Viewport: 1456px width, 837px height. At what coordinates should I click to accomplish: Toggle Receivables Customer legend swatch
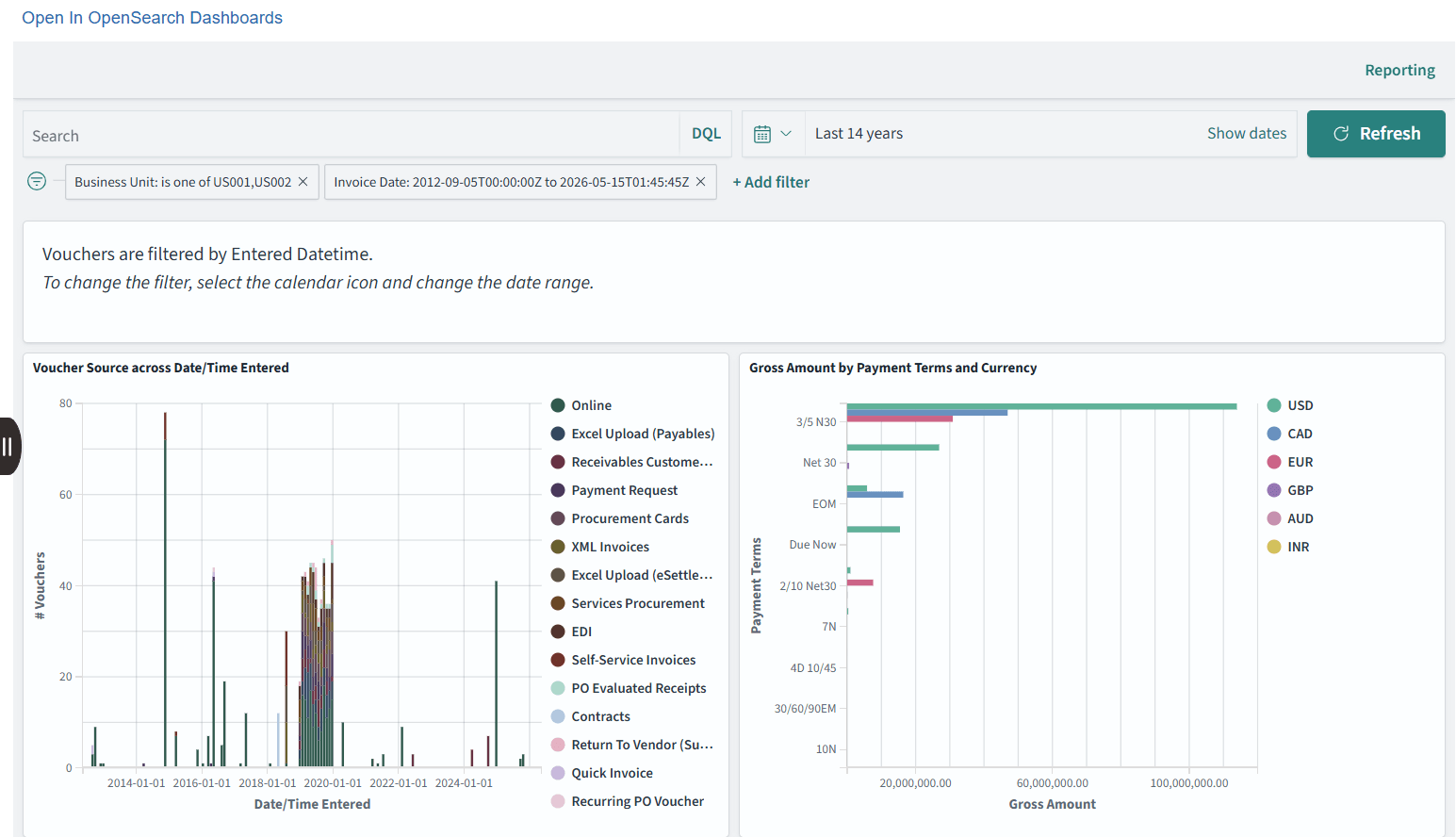point(558,462)
